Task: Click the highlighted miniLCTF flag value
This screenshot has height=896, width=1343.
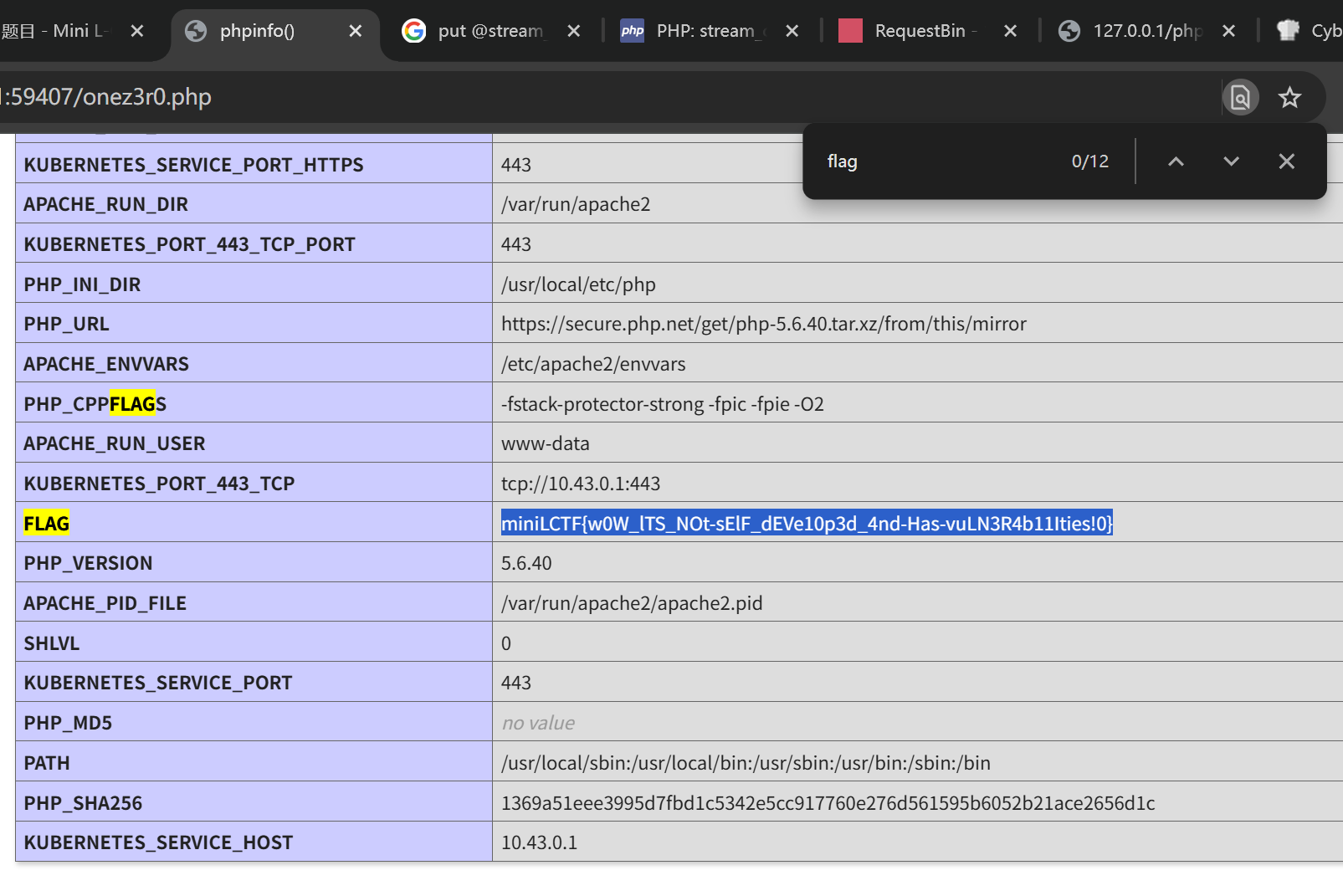Action: [x=807, y=524]
